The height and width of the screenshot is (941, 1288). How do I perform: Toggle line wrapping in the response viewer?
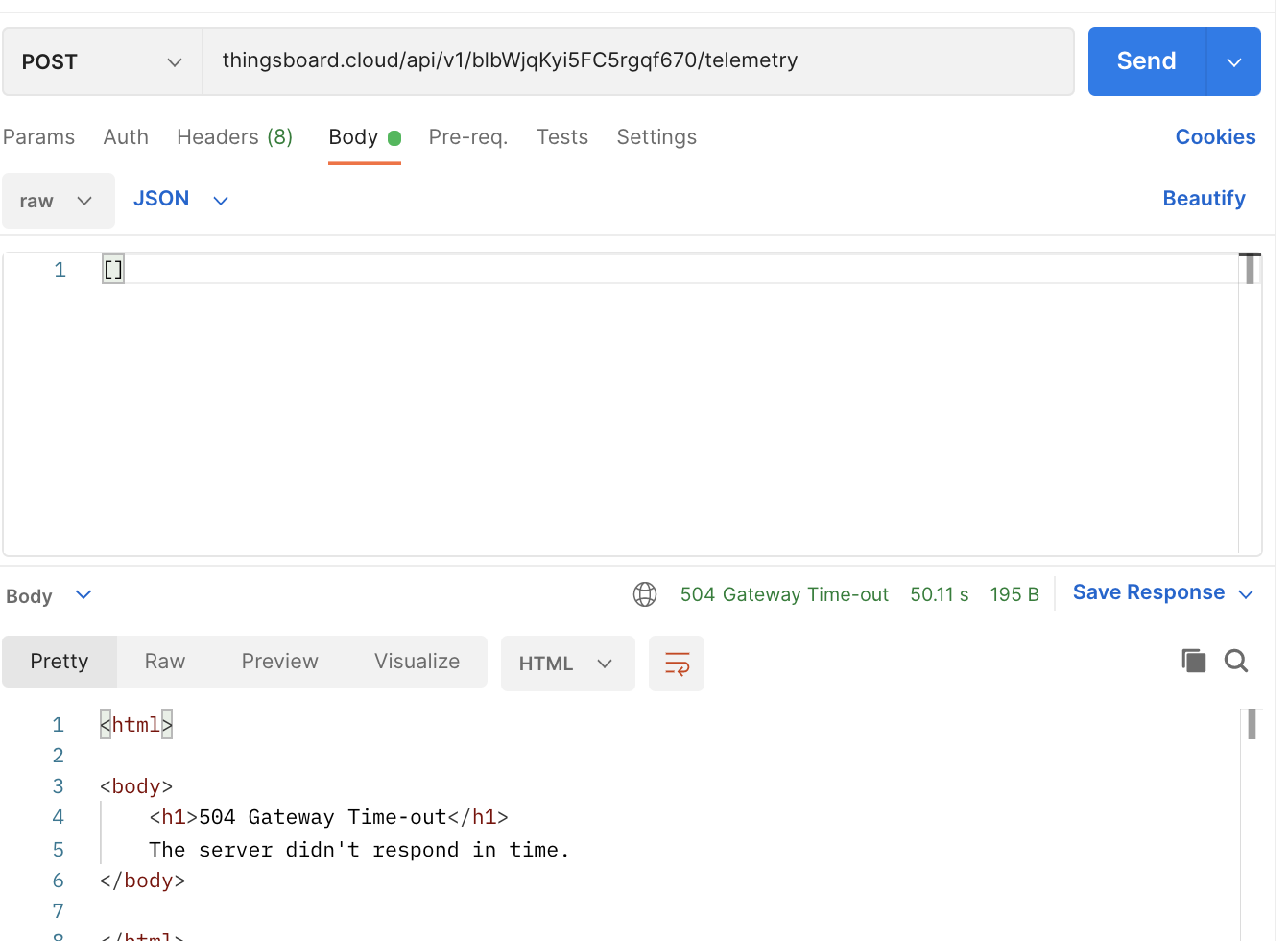click(677, 663)
